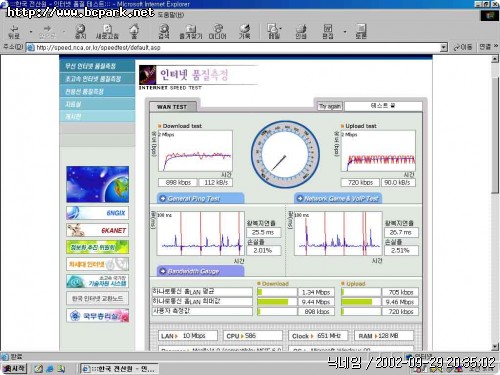Open the 검색 search pane
The image size is (500, 375).
click(163, 32)
